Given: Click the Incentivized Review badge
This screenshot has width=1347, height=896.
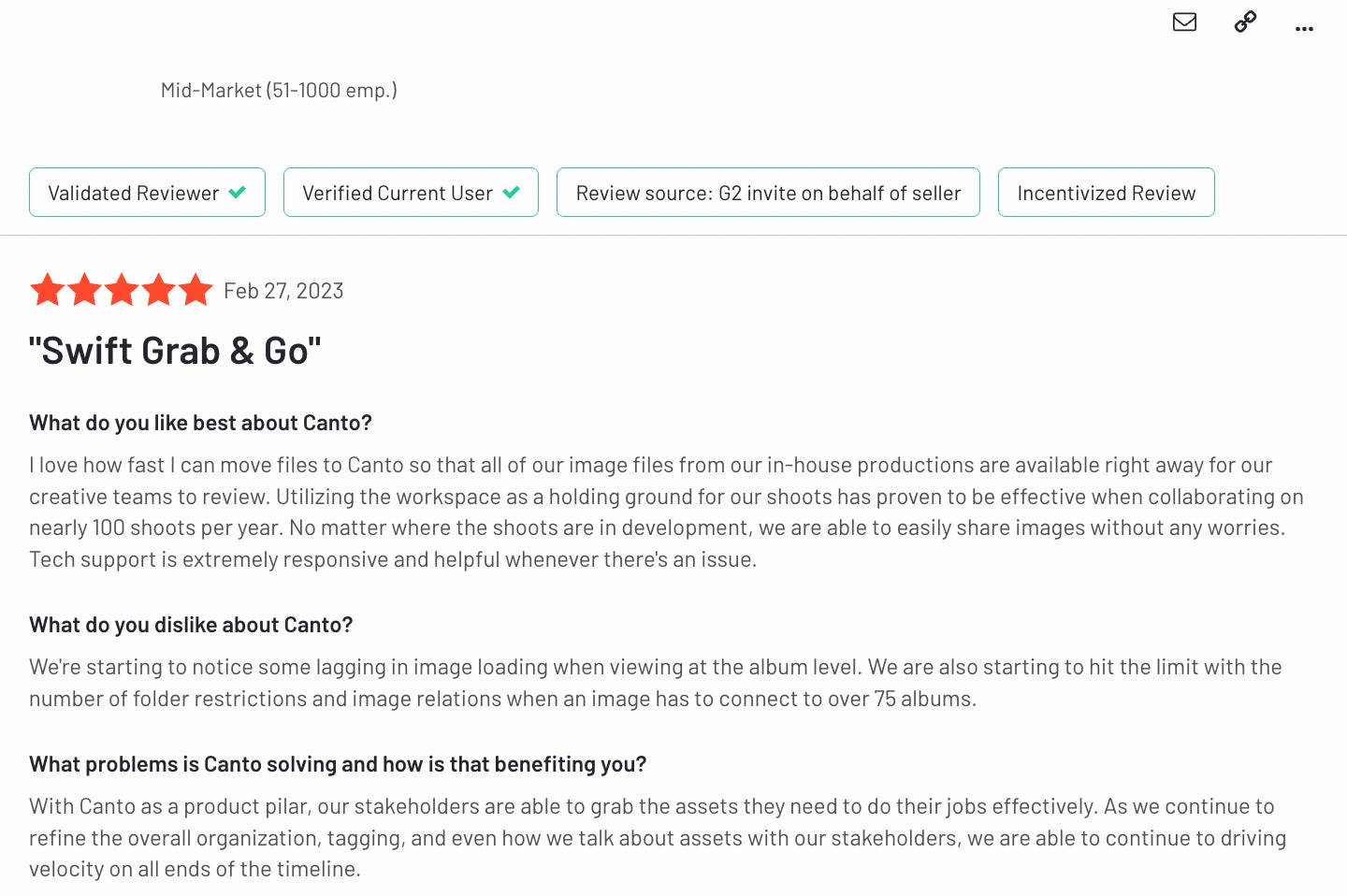Looking at the screenshot, I should 1106,193.
